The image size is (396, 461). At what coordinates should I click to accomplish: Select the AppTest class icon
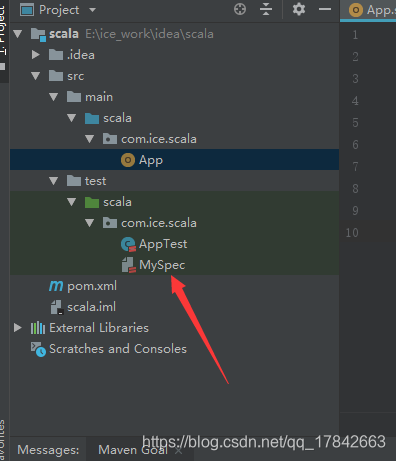(128, 244)
